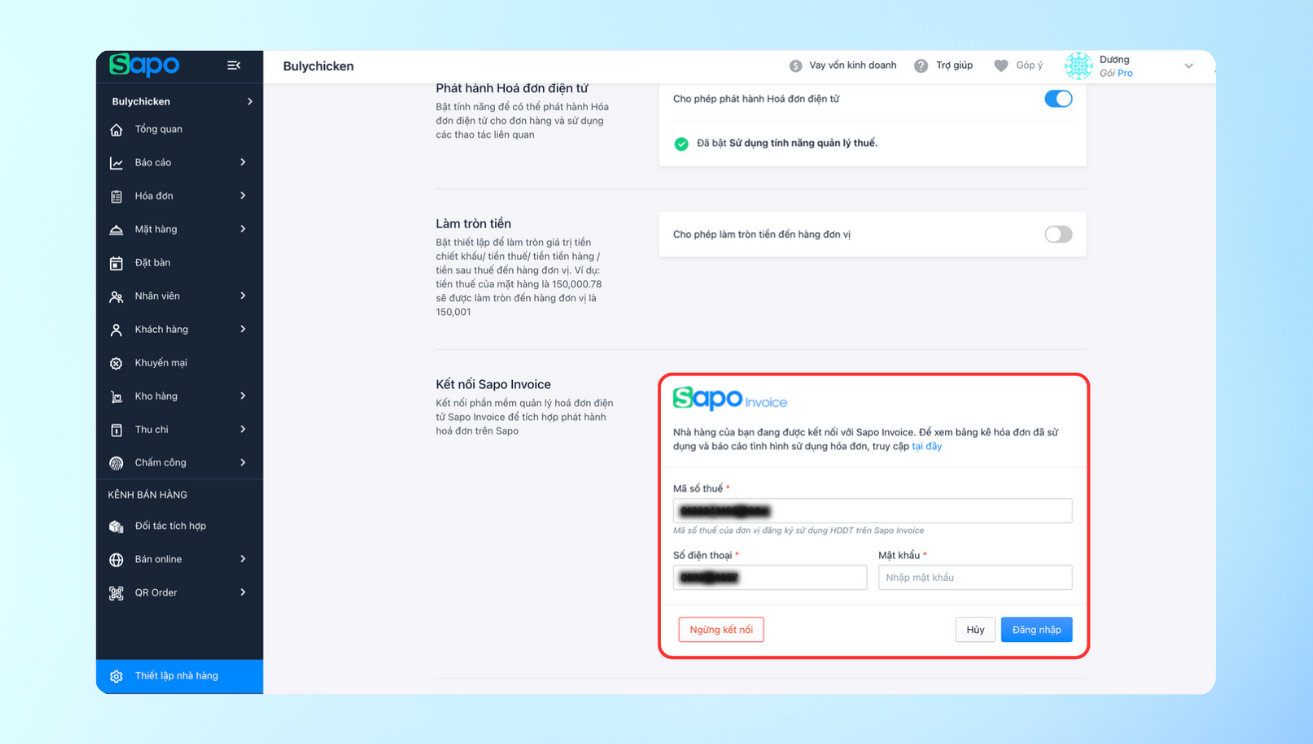Click the dollar coin icon for Vay vốn
Screen dimensions: 1313x744
(x=796, y=66)
